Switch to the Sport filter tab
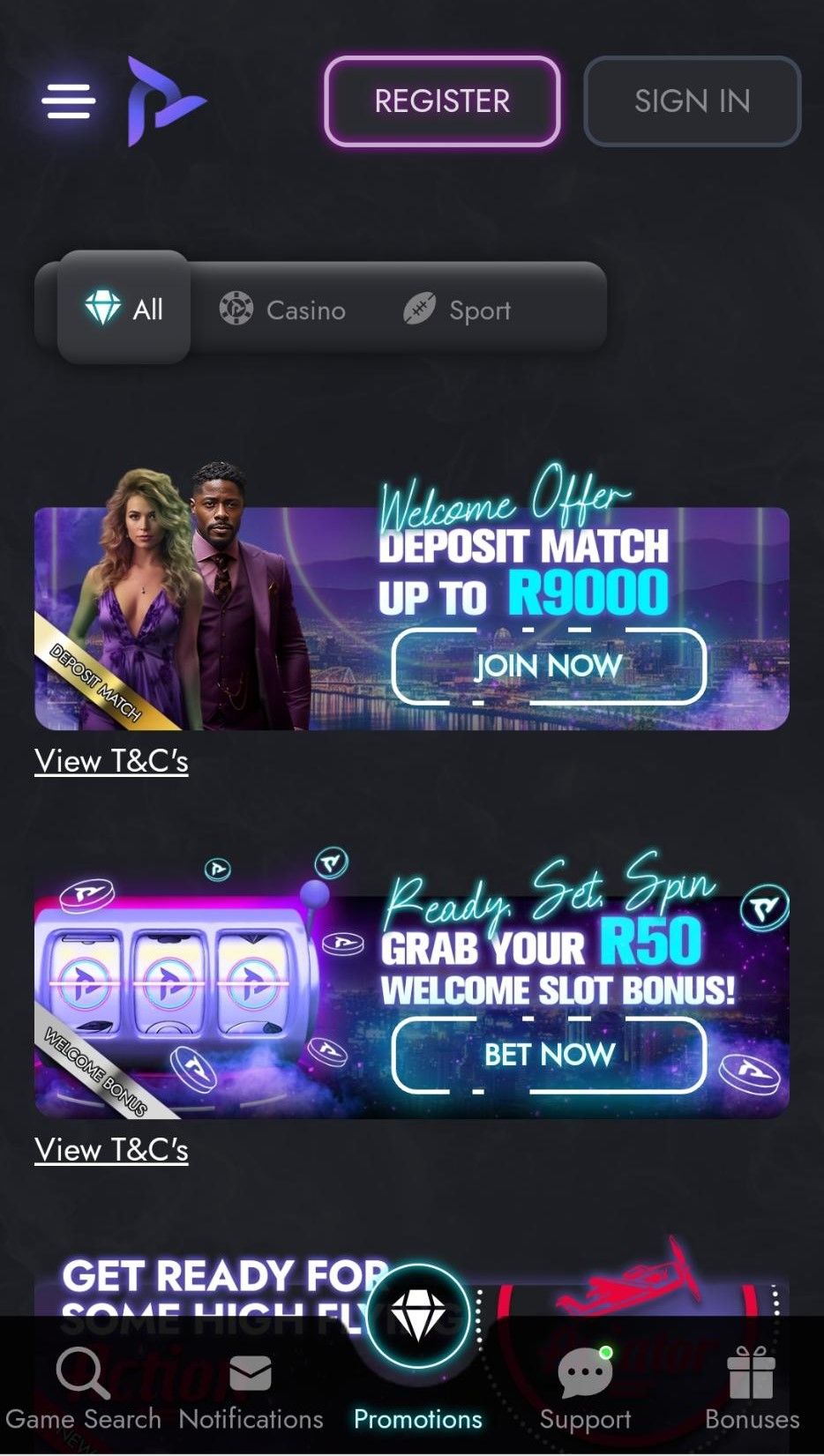This screenshot has height=1456, width=824. (x=457, y=310)
